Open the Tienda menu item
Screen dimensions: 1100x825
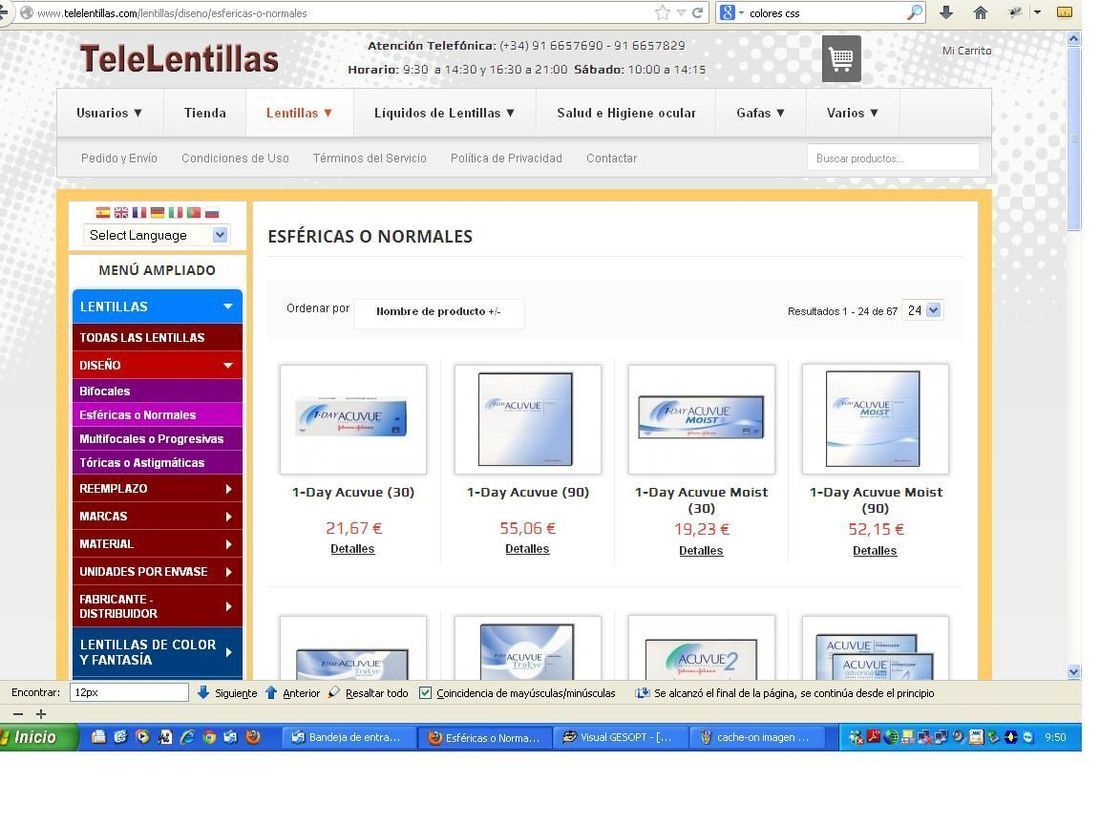[205, 113]
